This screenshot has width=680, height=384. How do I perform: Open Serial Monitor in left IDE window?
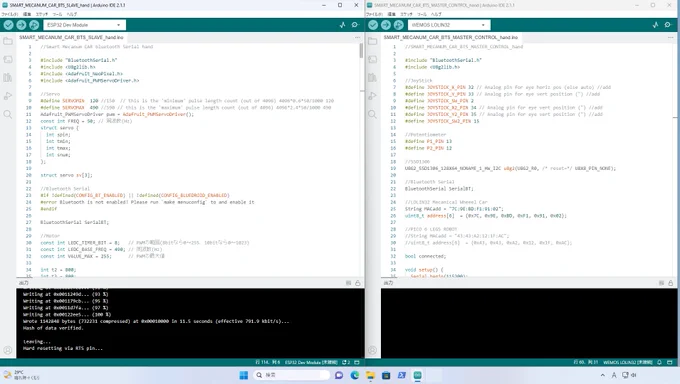point(355,25)
